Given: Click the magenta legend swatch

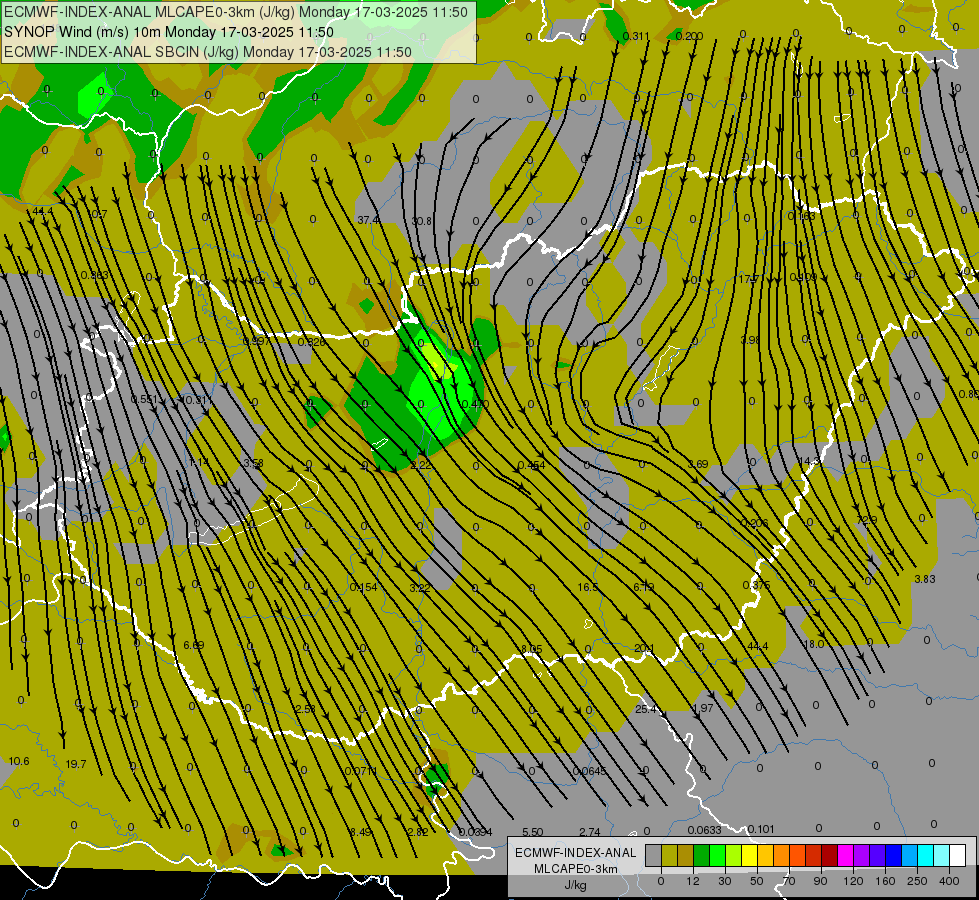Looking at the screenshot, I should point(845,855).
